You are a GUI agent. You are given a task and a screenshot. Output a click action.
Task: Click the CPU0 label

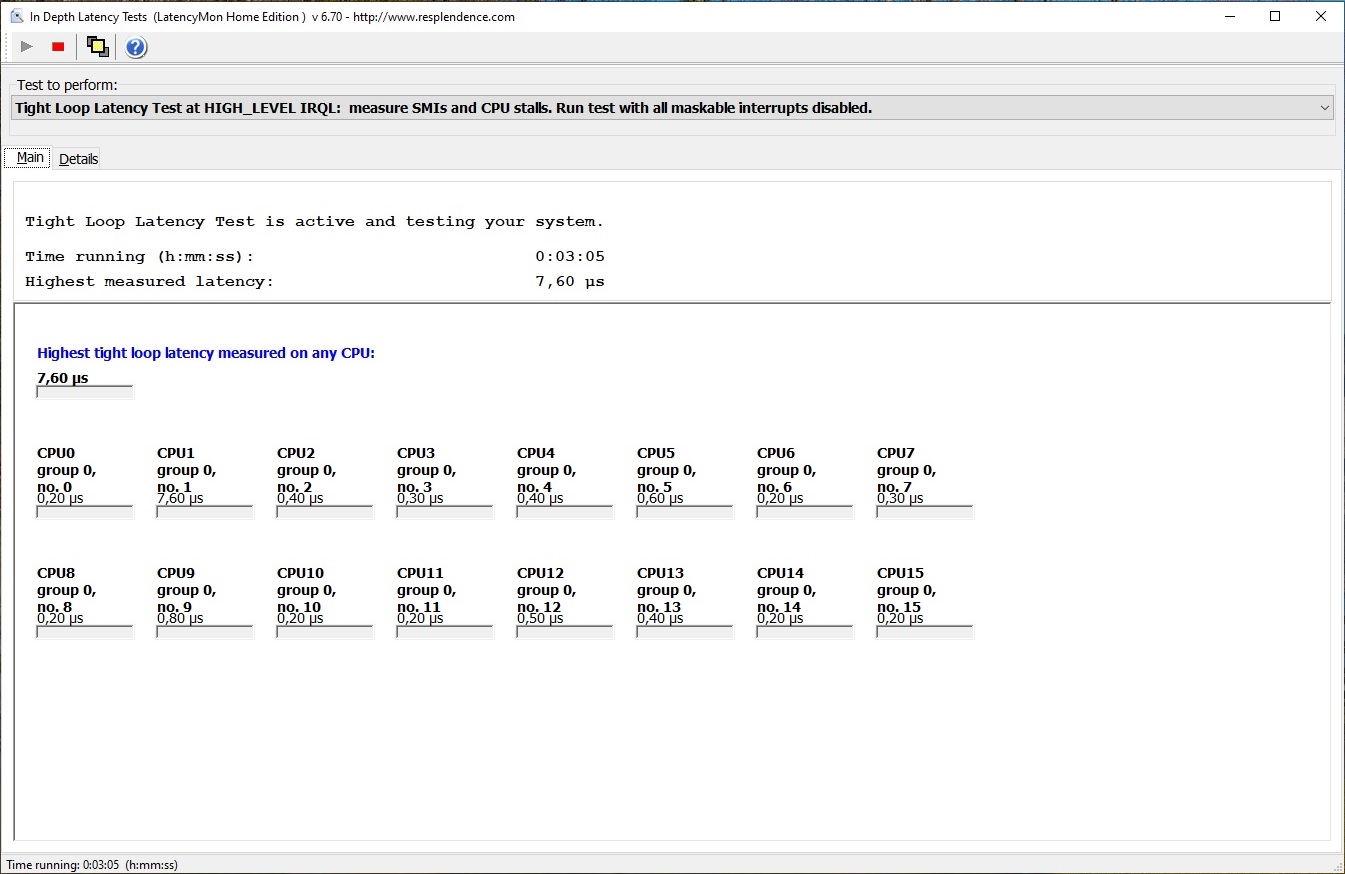[56, 453]
